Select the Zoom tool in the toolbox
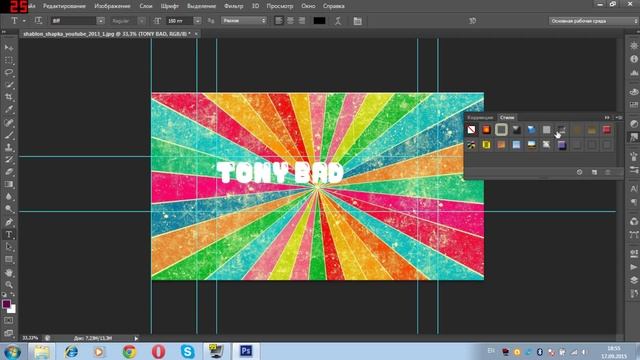Screen dimensions: 640x360 pyautogui.click(x=9, y=284)
